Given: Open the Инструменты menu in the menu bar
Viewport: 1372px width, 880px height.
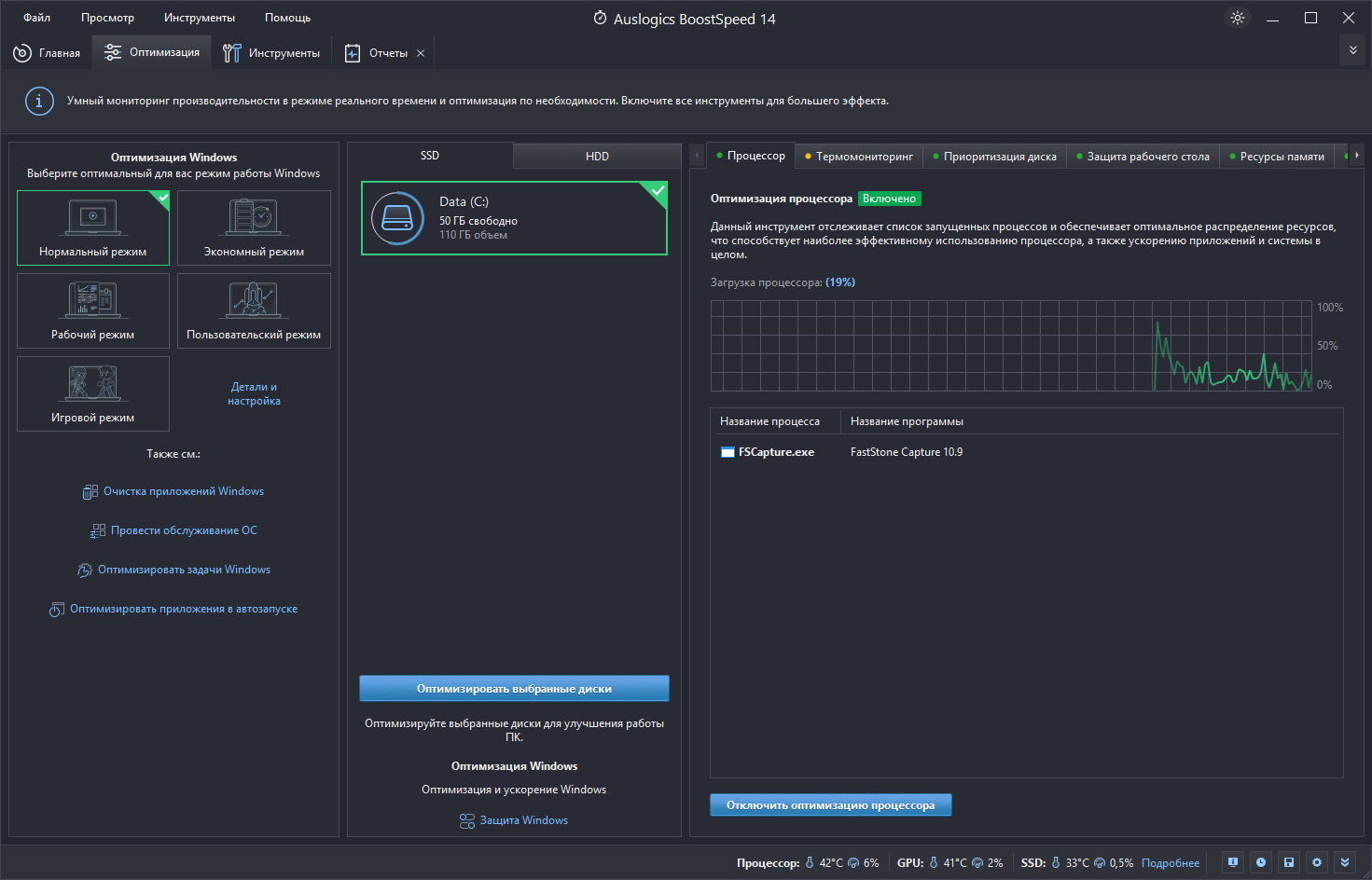Looking at the screenshot, I should pos(200,18).
